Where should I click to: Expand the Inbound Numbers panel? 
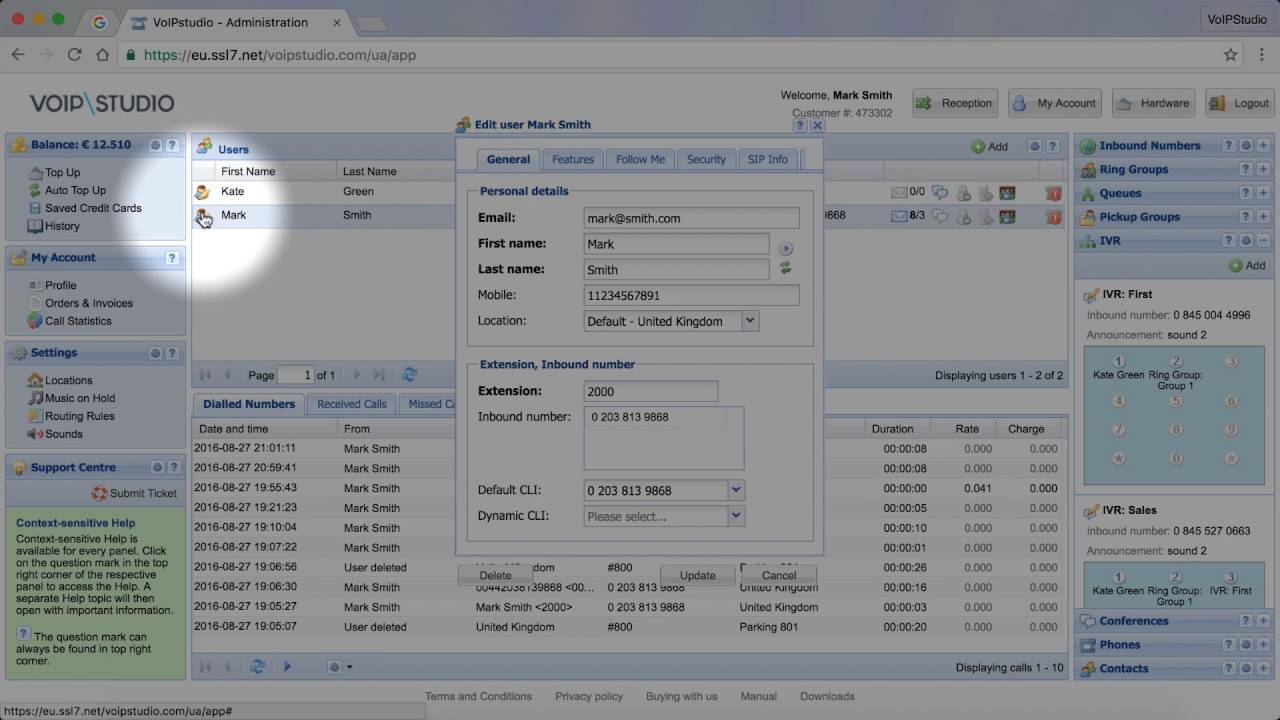click(1264, 146)
